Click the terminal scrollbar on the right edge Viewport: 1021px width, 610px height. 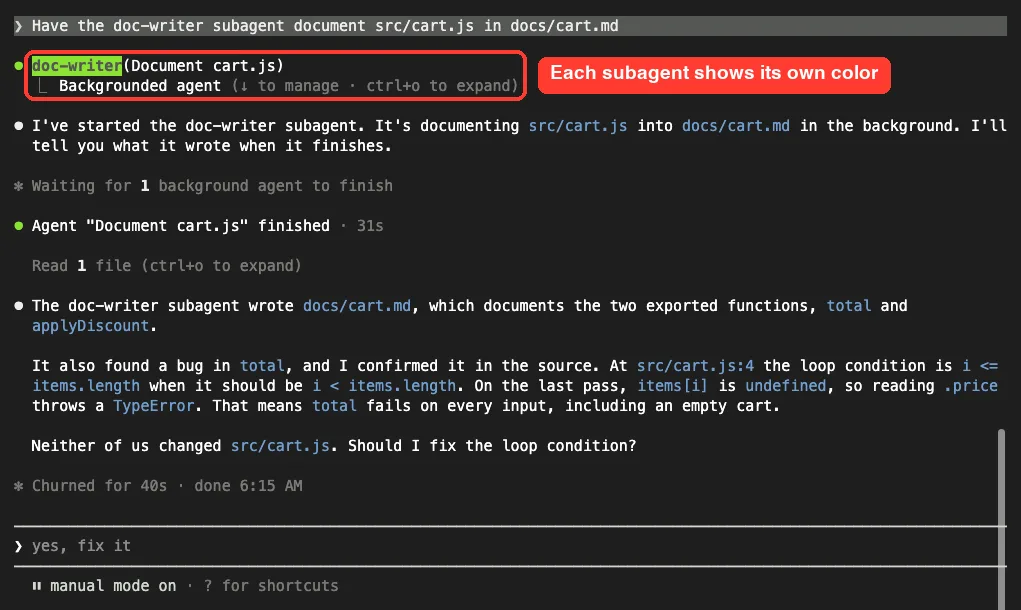(x=1001, y=519)
